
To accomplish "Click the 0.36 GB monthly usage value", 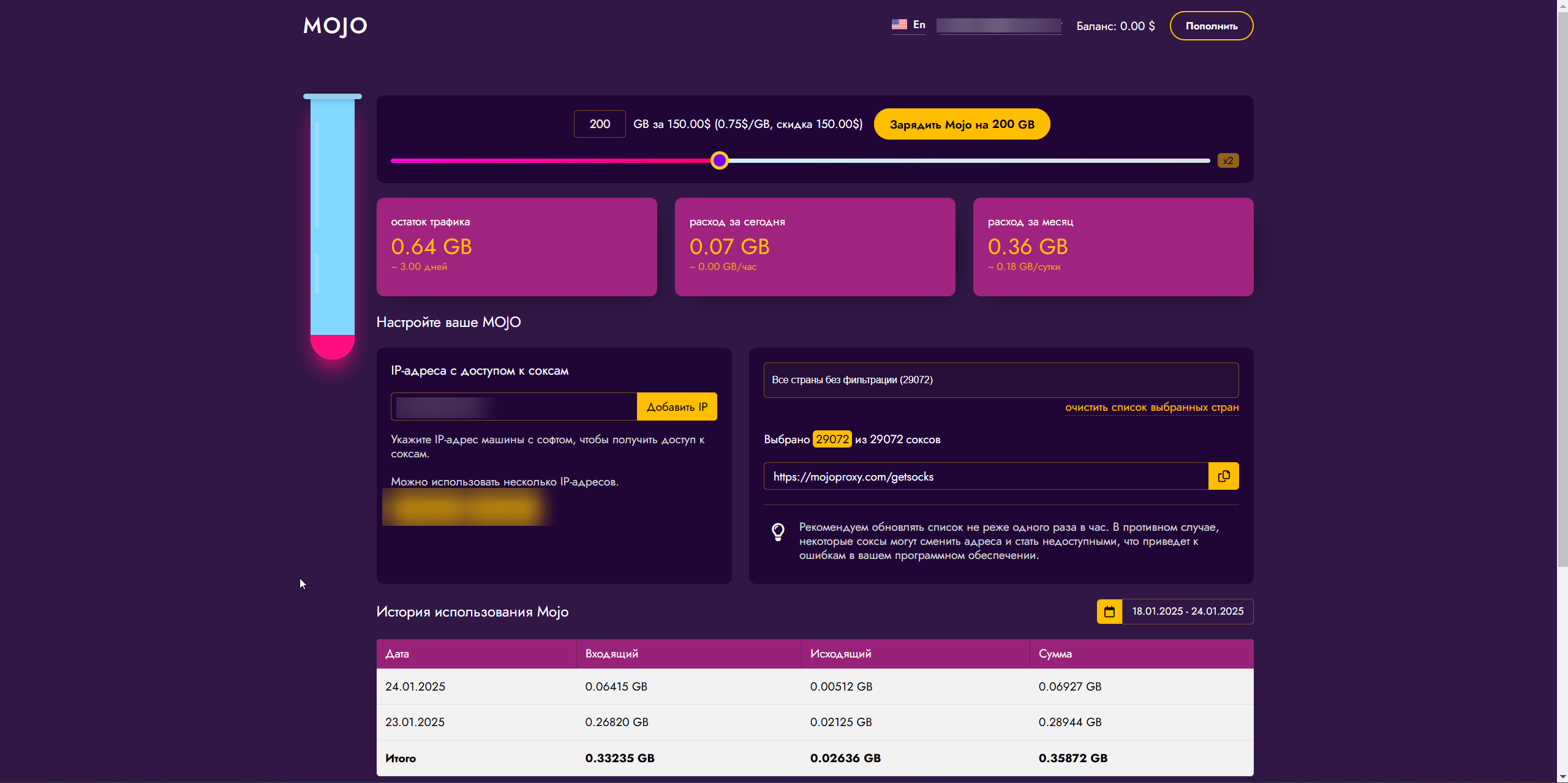I will tap(1028, 247).
